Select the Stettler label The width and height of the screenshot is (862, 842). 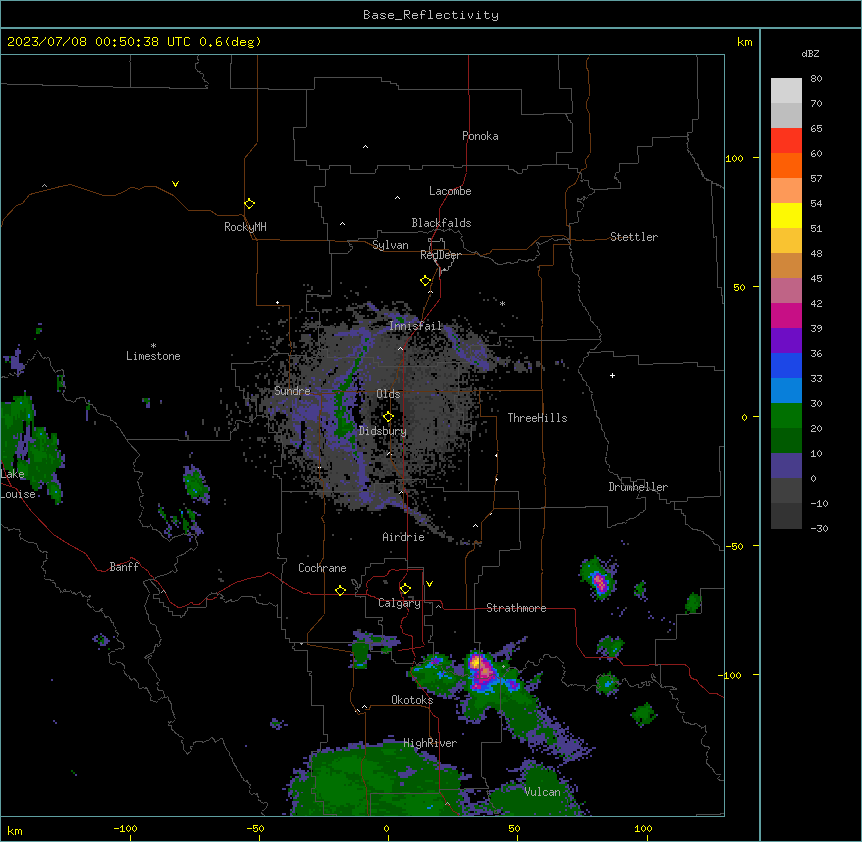pyautogui.click(x=634, y=237)
